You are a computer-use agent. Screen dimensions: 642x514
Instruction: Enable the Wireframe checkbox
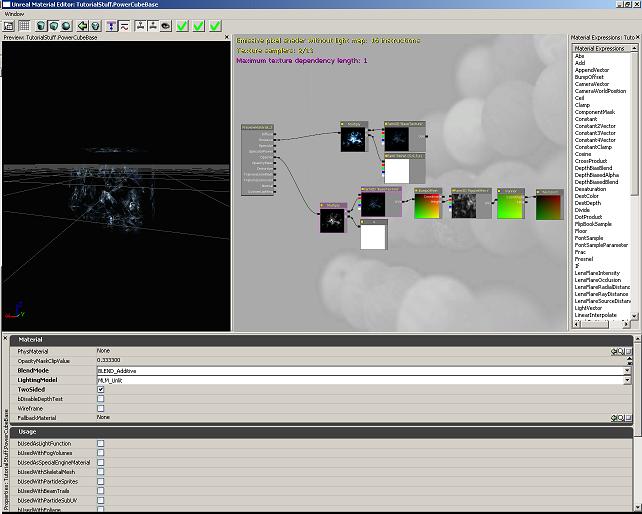101,408
